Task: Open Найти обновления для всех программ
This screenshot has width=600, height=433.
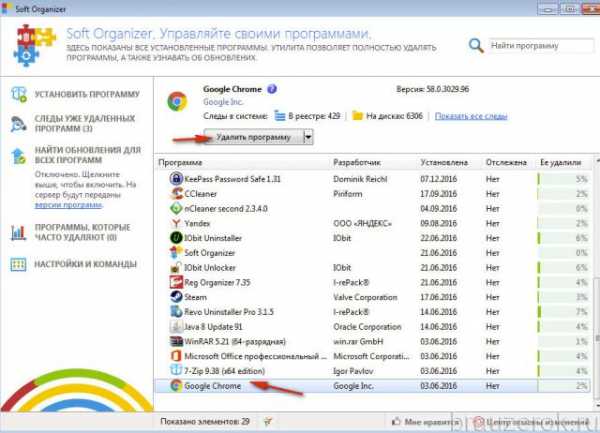Action: point(88,155)
